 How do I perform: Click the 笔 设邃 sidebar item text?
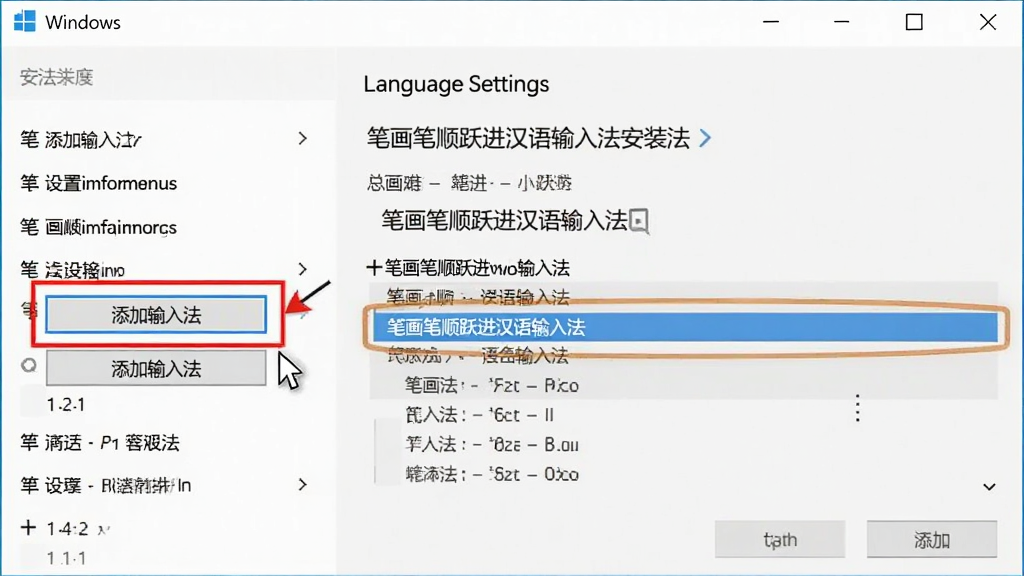[x=106, y=485]
